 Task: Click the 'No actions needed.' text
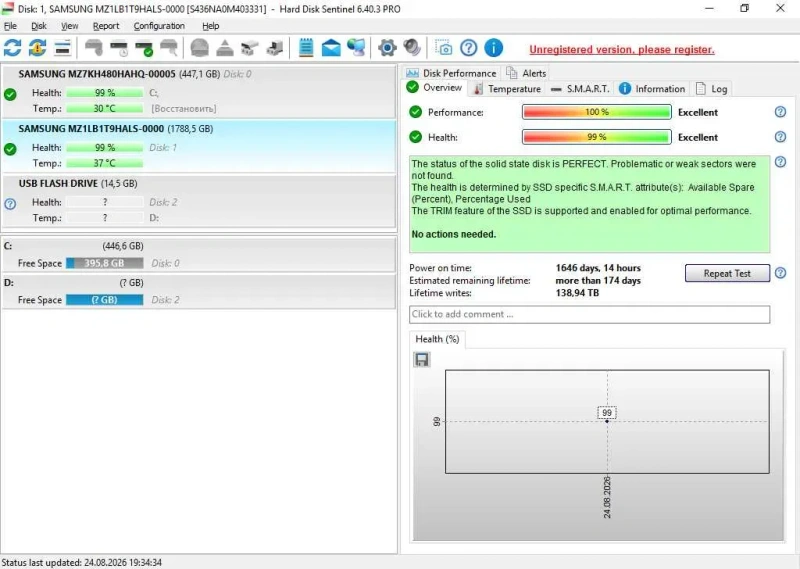pyautogui.click(x=454, y=234)
